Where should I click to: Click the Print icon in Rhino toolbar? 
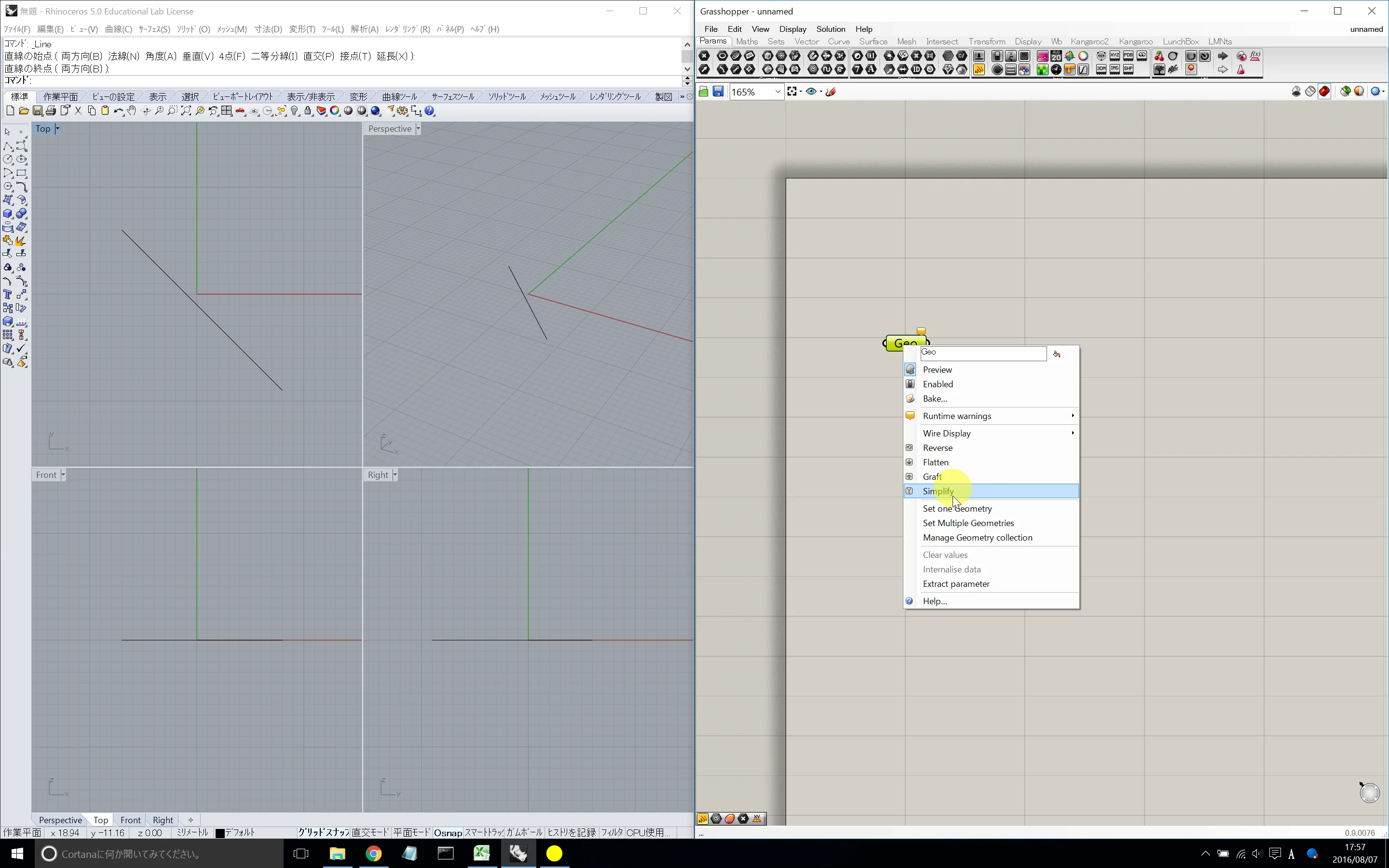51,111
